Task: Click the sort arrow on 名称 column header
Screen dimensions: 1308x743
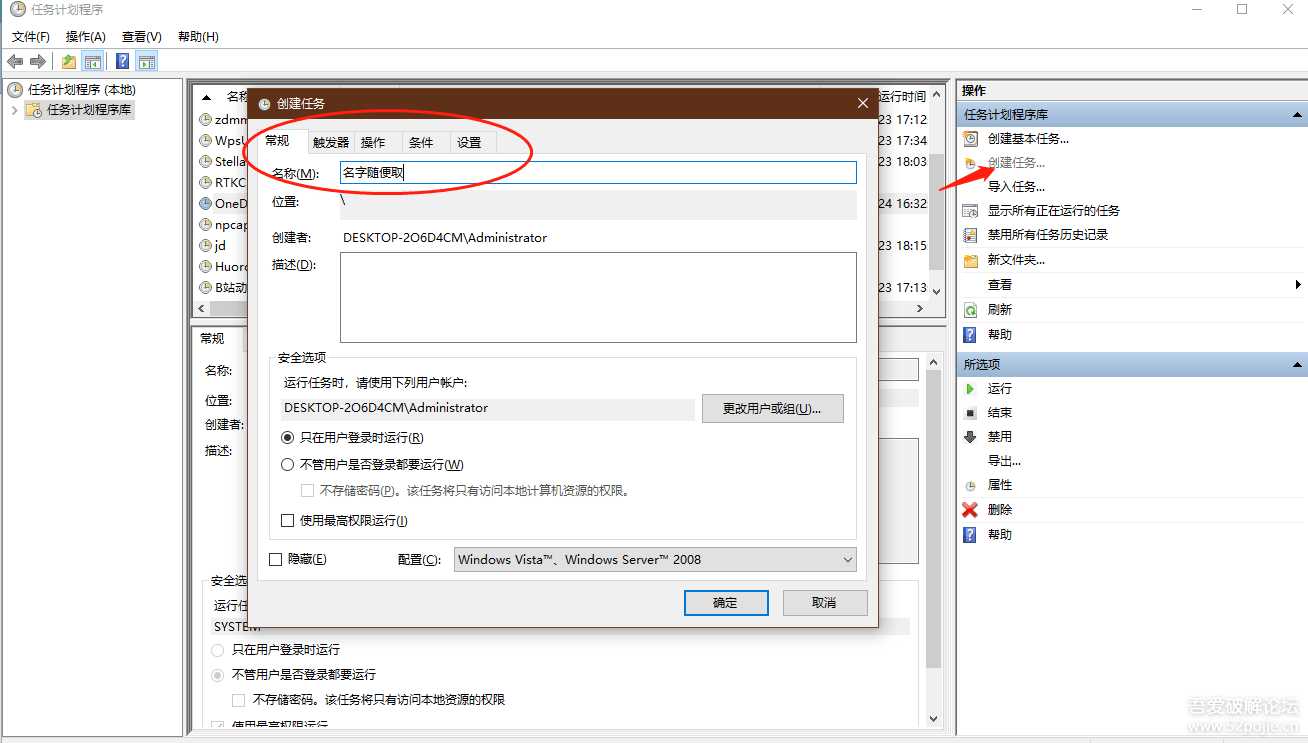Action: click(207, 97)
